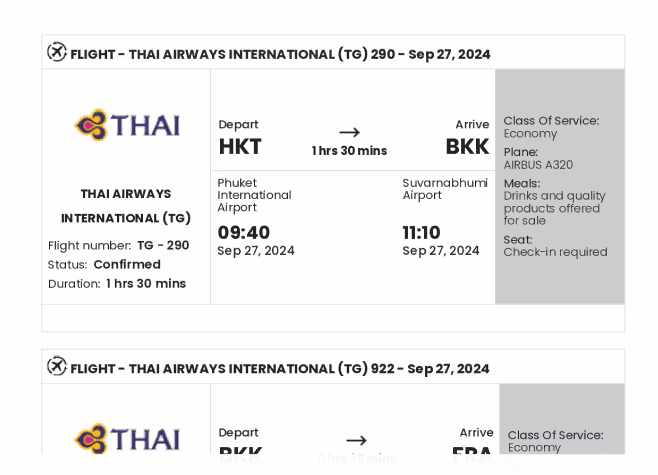Click the flight TG 290 header title
This screenshot has height=475, width=658.
(x=280, y=55)
